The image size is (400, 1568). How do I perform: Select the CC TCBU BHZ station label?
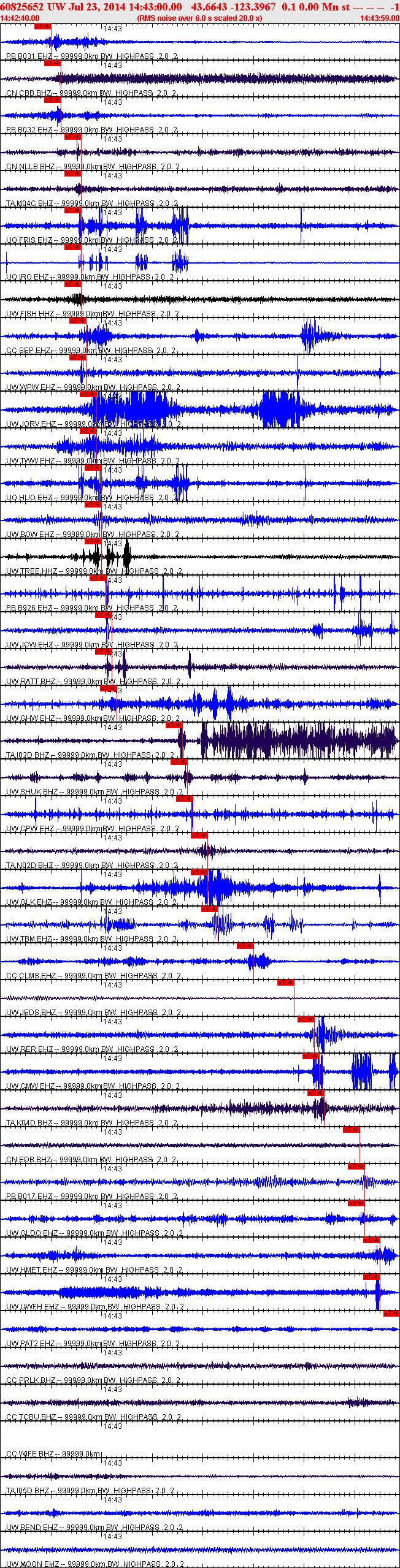coord(94,1417)
